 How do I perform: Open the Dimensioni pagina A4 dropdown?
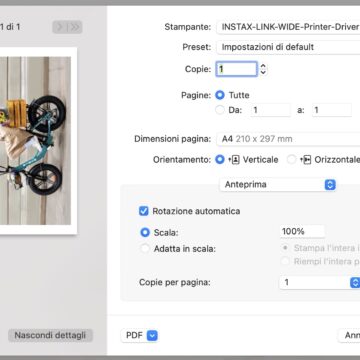[x=288, y=139]
